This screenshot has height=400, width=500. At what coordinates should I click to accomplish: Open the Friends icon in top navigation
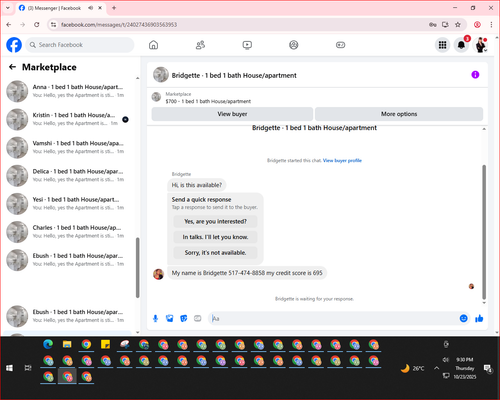(x=200, y=45)
